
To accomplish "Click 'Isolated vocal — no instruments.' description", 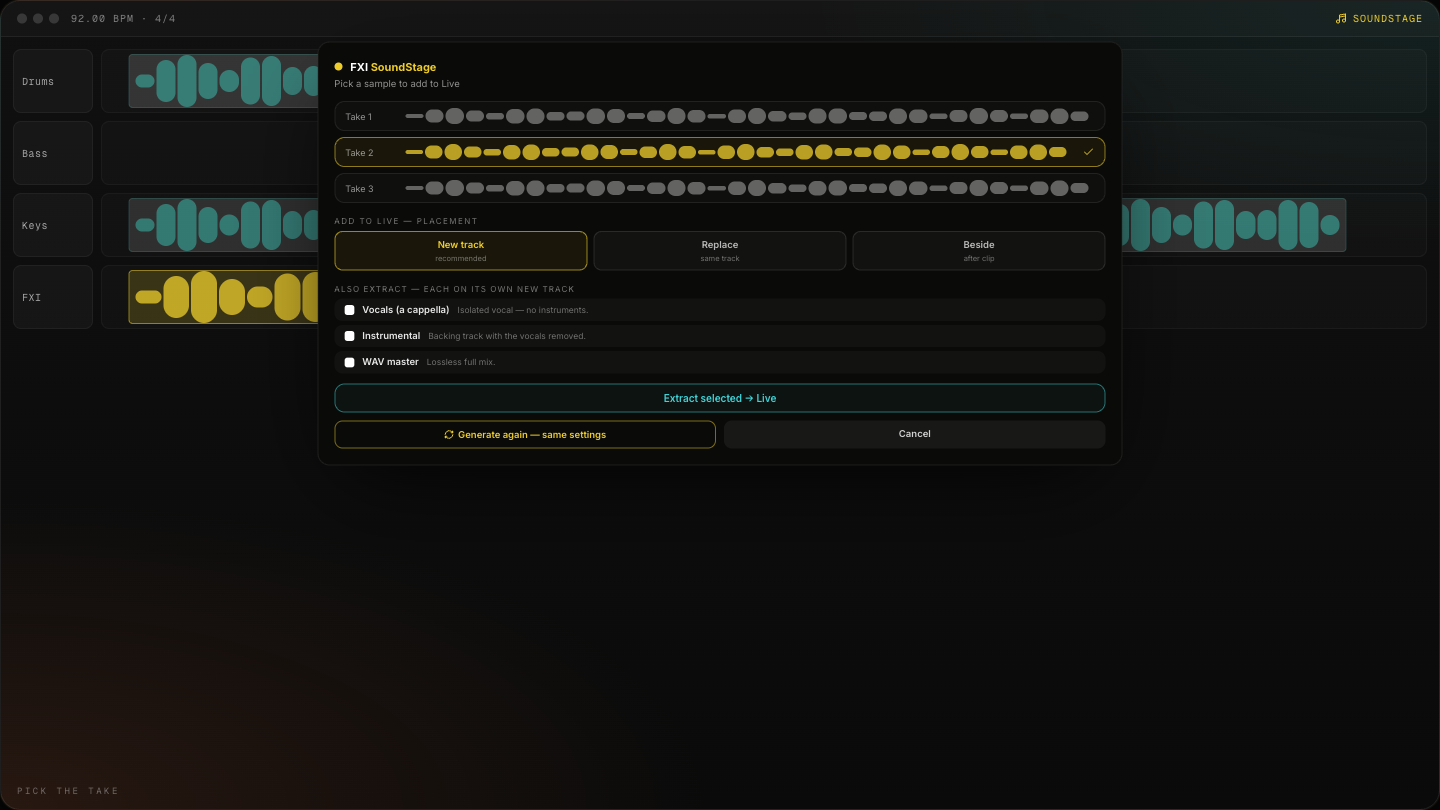I will (x=522, y=310).
